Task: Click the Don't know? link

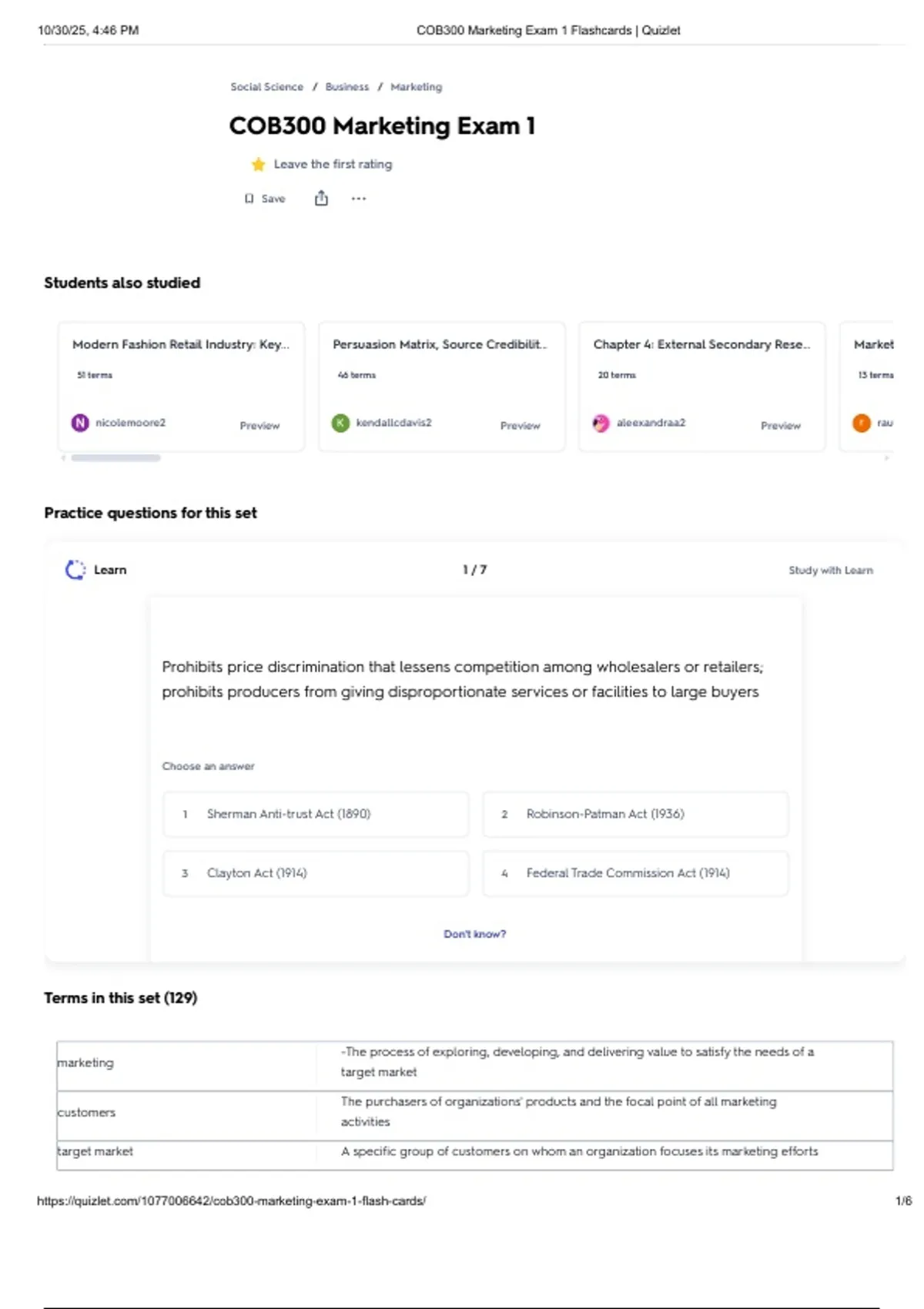Action: tap(475, 934)
